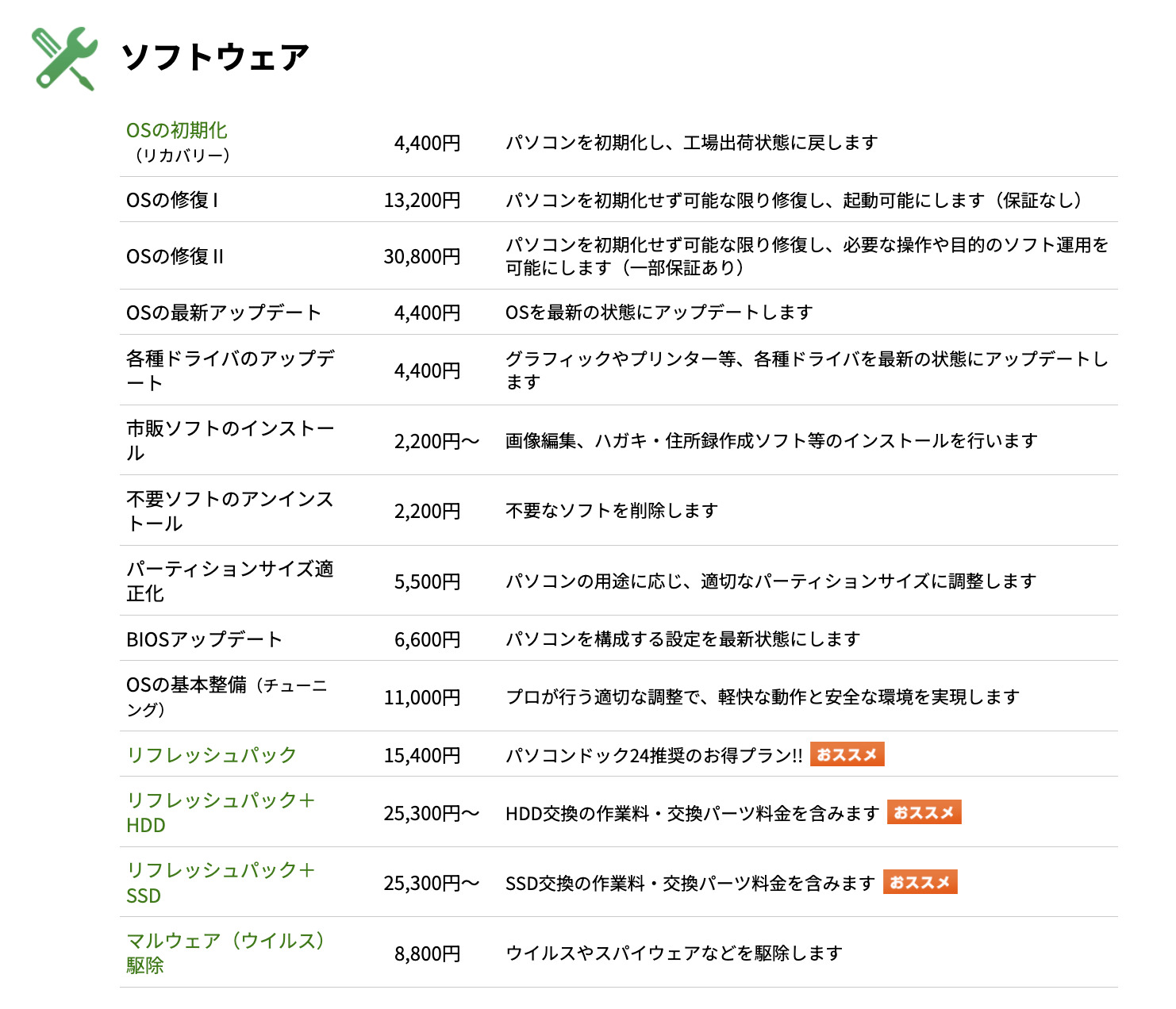This screenshot has width=1176, height=1009.
Task: Click the green wrench and screwdriver icon
Action: 64,59
